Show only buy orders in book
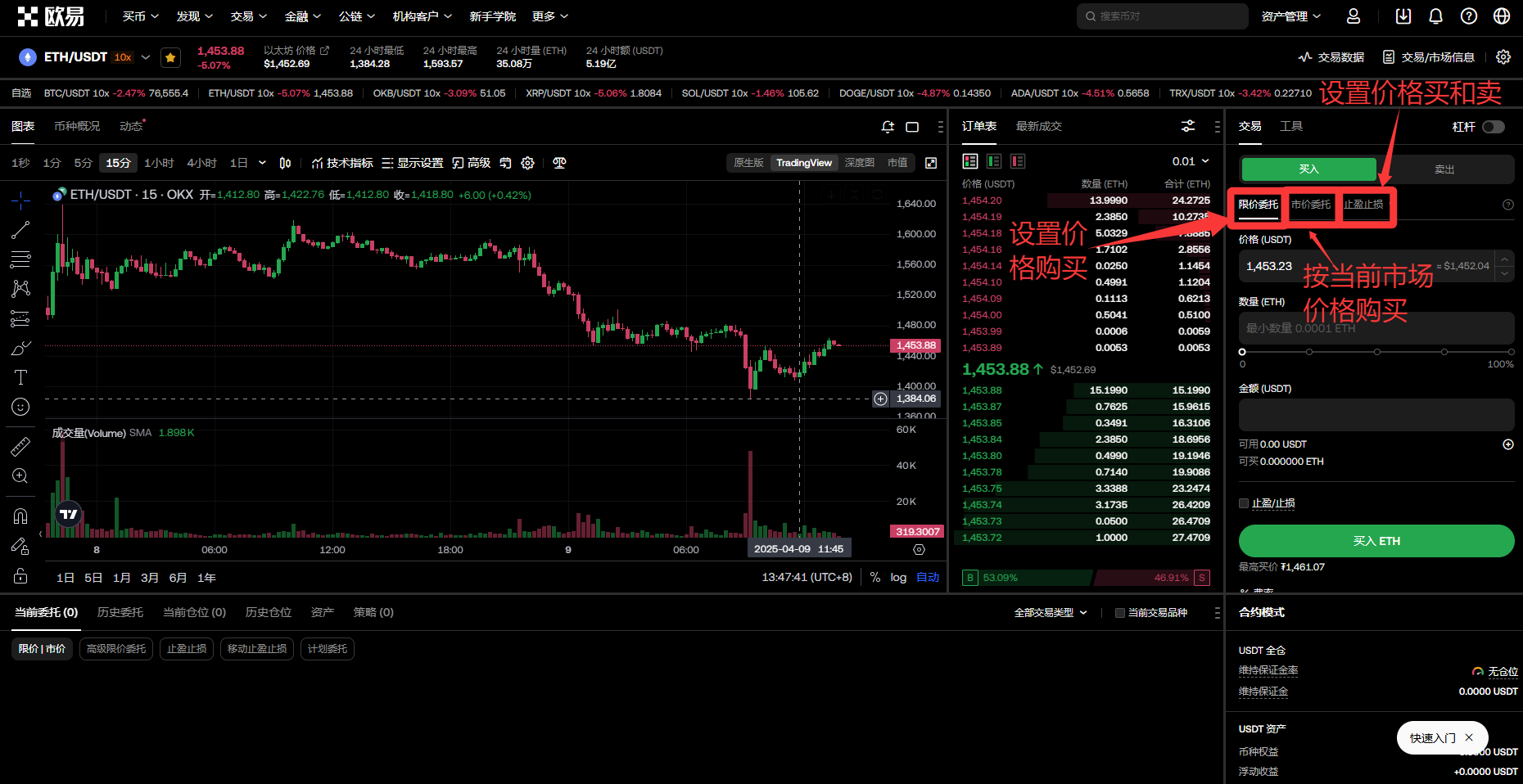The height and width of the screenshot is (784, 1523). point(994,161)
